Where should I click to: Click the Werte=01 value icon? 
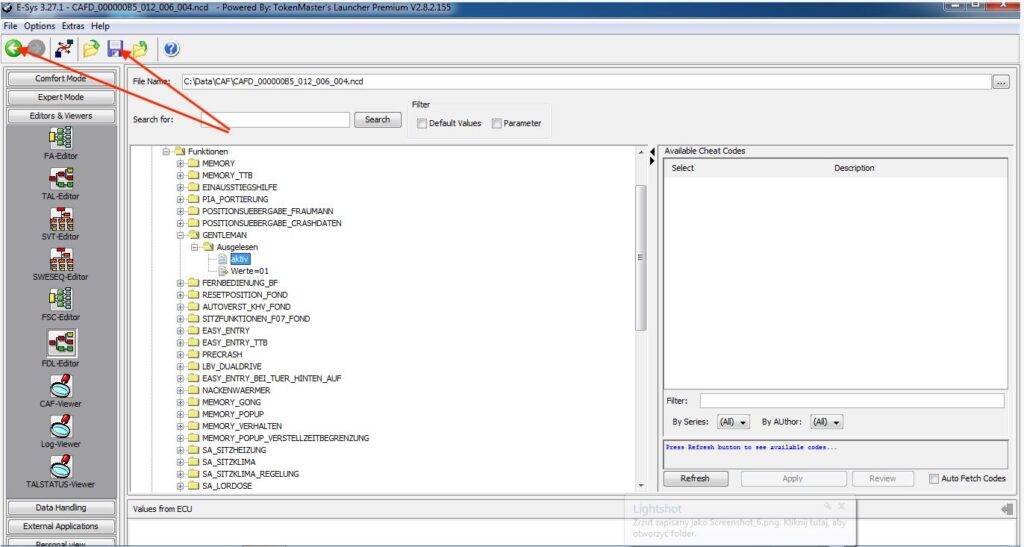223,271
